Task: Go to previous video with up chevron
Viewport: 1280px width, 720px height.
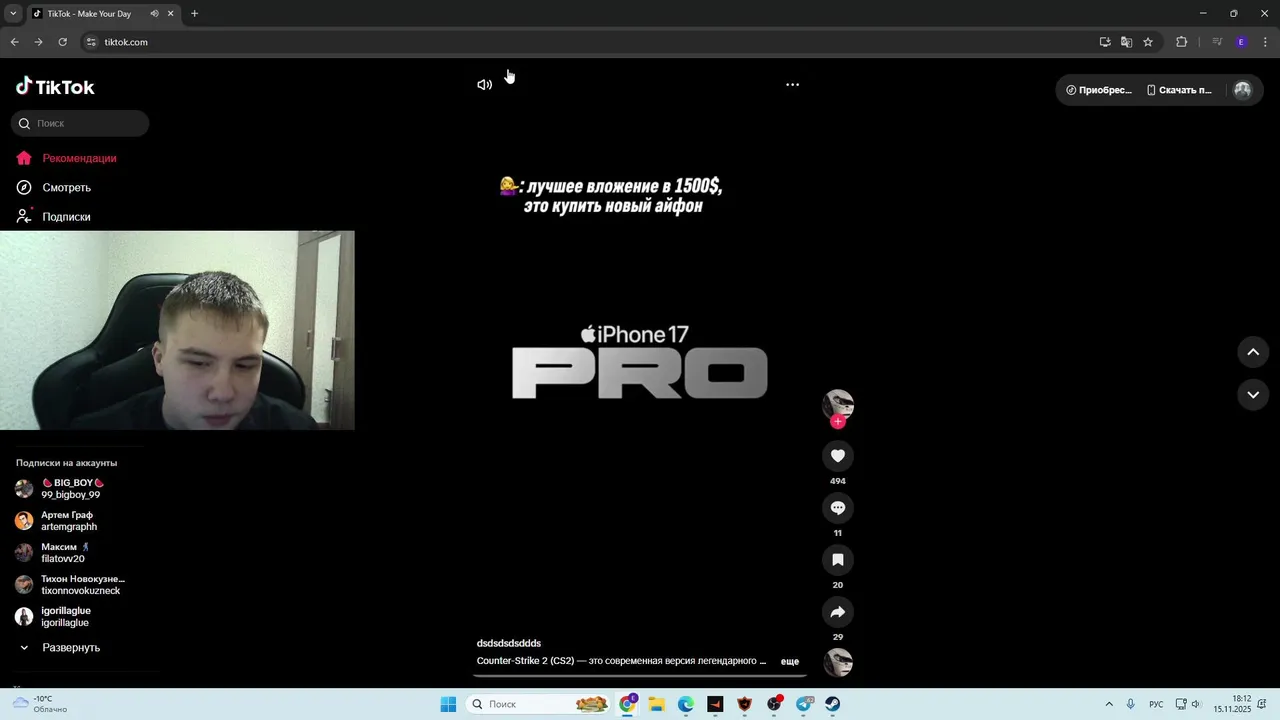Action: (1253, 352)
